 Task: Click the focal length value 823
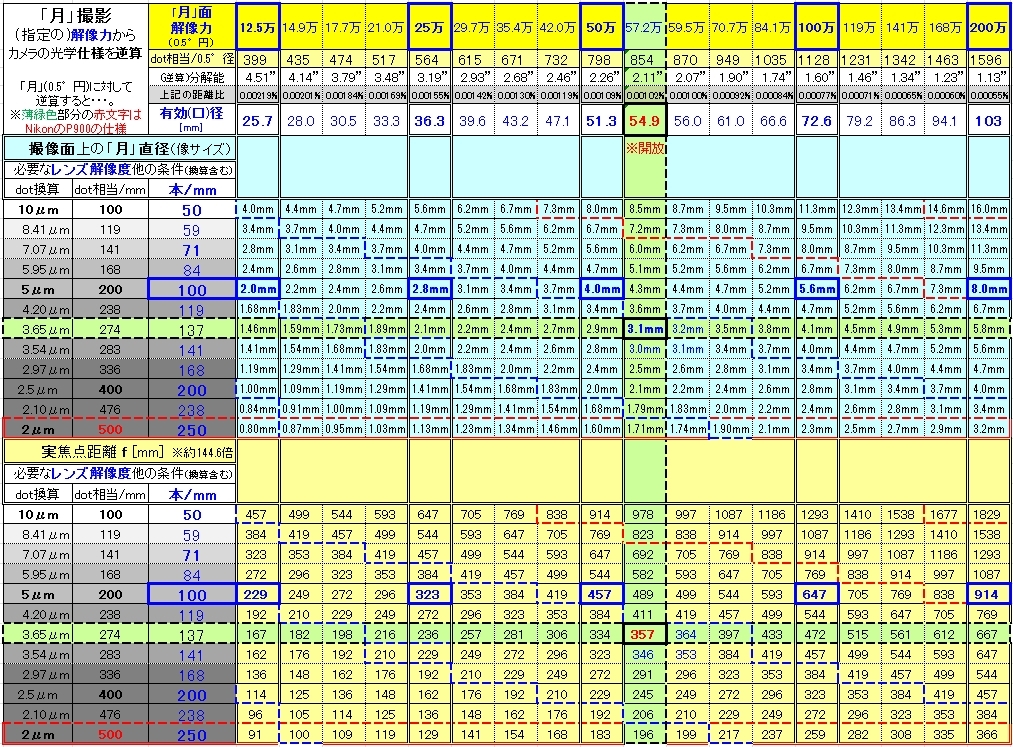pos(644,535)
